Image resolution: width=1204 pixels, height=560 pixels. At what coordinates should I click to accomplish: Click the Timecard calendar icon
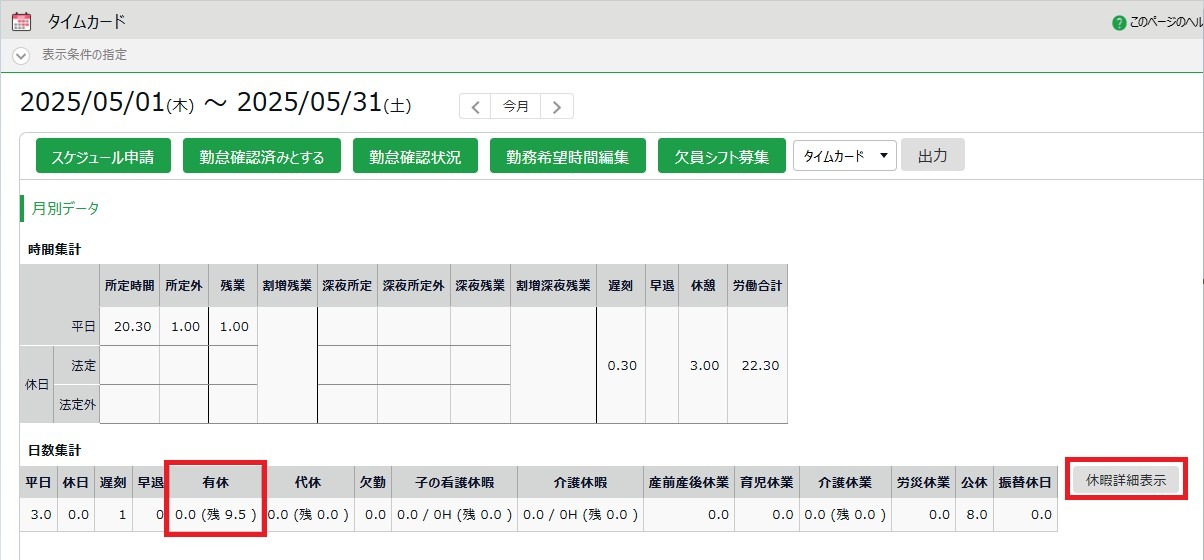pos(21,21)
